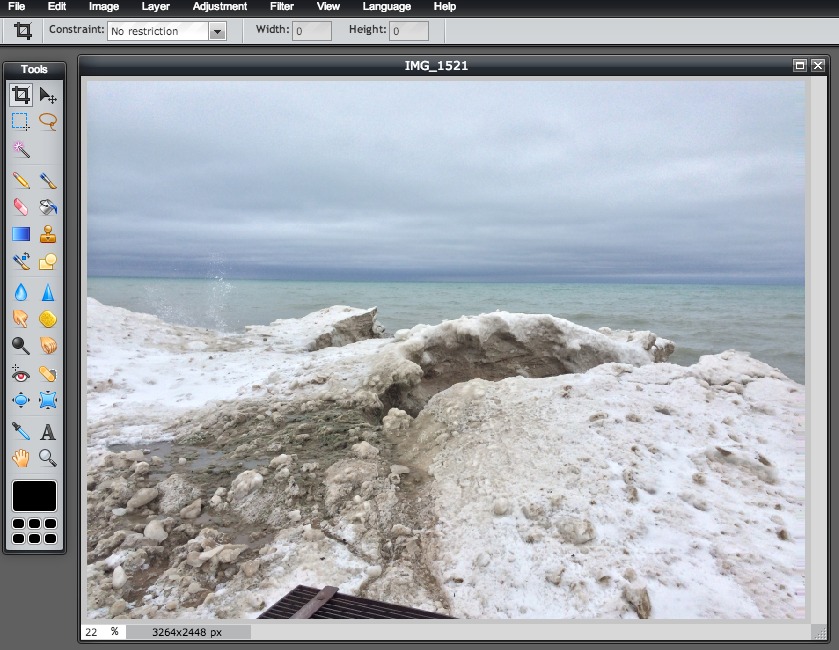This screenshot has width=839, height=650.
Task: Select the Zoom magnifier tool
Action: point(48,458)
